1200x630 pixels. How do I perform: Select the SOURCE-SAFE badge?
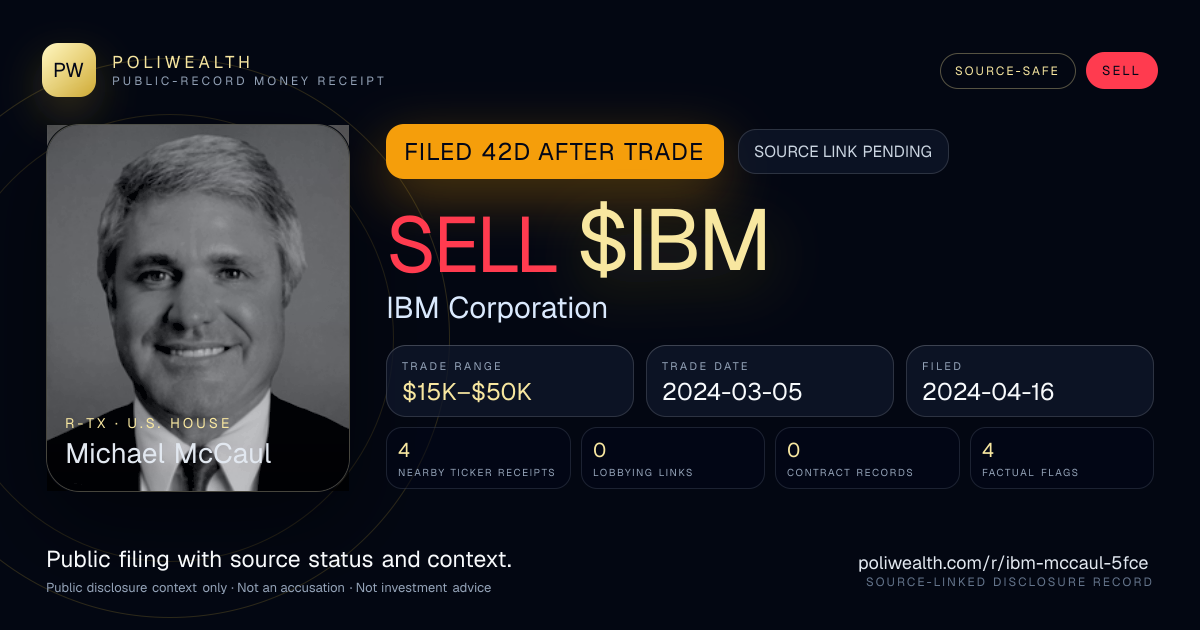click(x=1007, y=71)
